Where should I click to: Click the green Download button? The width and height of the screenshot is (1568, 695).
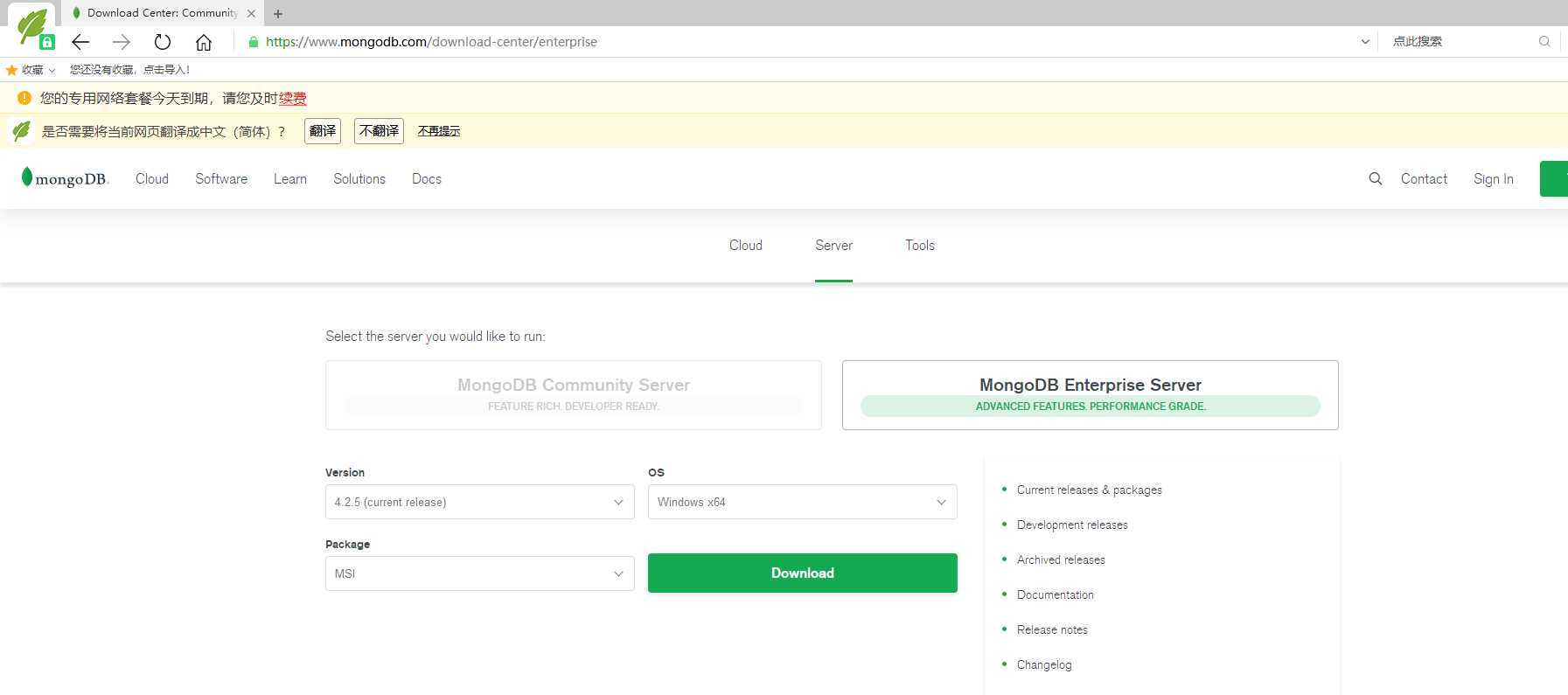[x=803, y=573]
